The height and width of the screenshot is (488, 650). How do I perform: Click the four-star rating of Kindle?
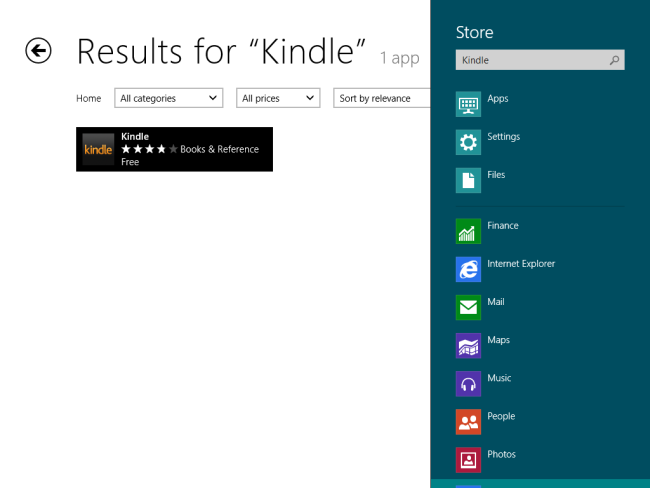click(x=149, y=149)
